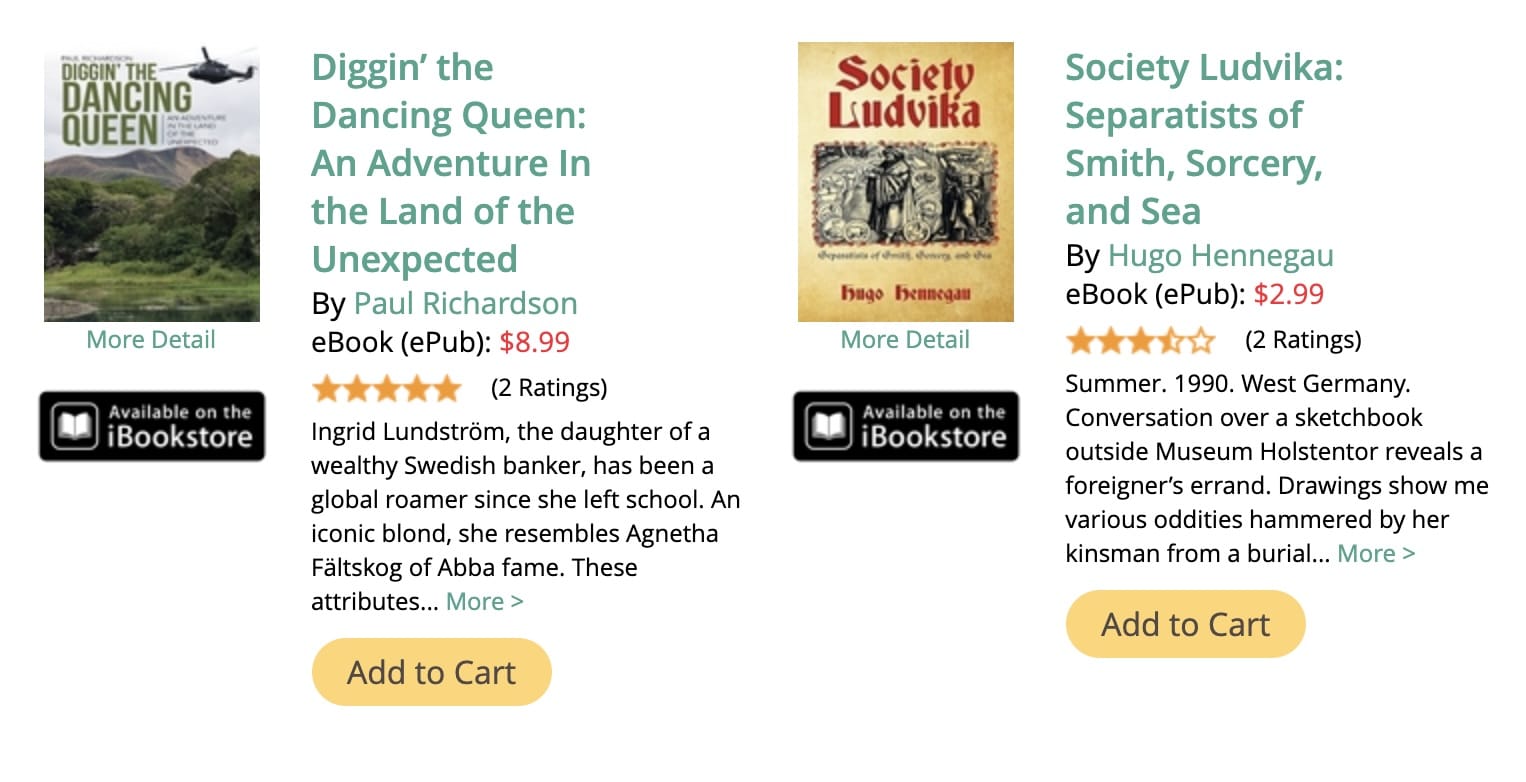Open More Detail under the Society Ludvika cover
The image size is (1526, 782).
(x=905, y=339)
